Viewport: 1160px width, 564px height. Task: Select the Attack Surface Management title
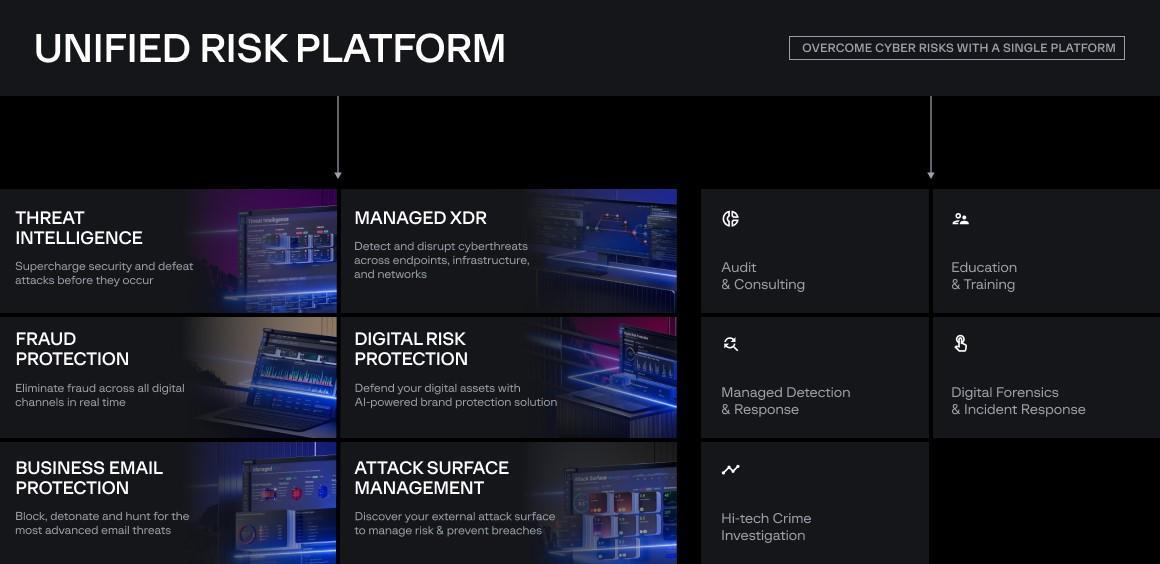point(431,478)
